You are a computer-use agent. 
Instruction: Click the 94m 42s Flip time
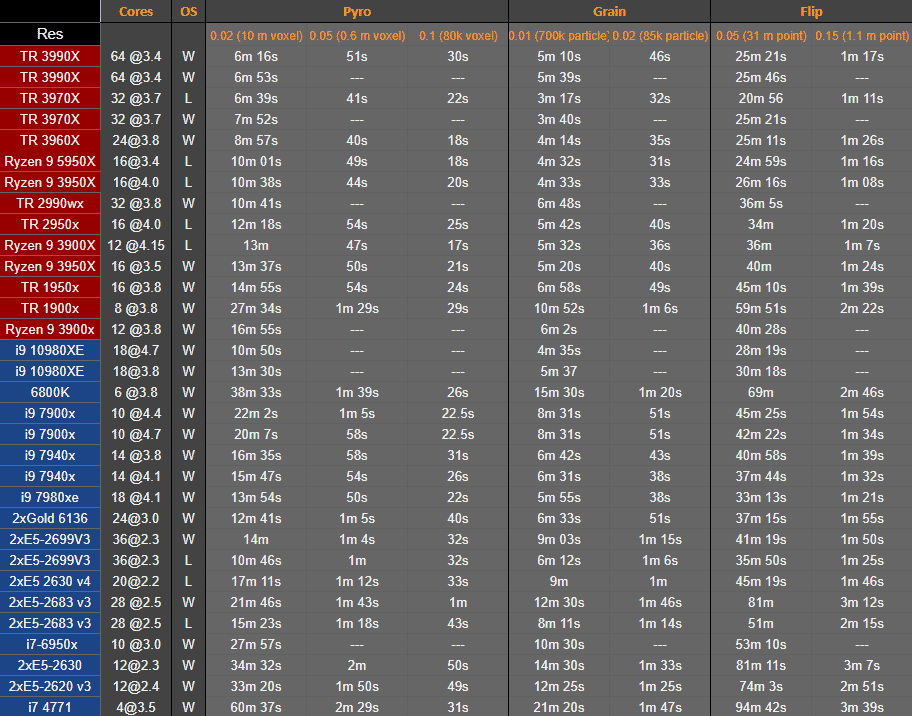tap(761, 707)
